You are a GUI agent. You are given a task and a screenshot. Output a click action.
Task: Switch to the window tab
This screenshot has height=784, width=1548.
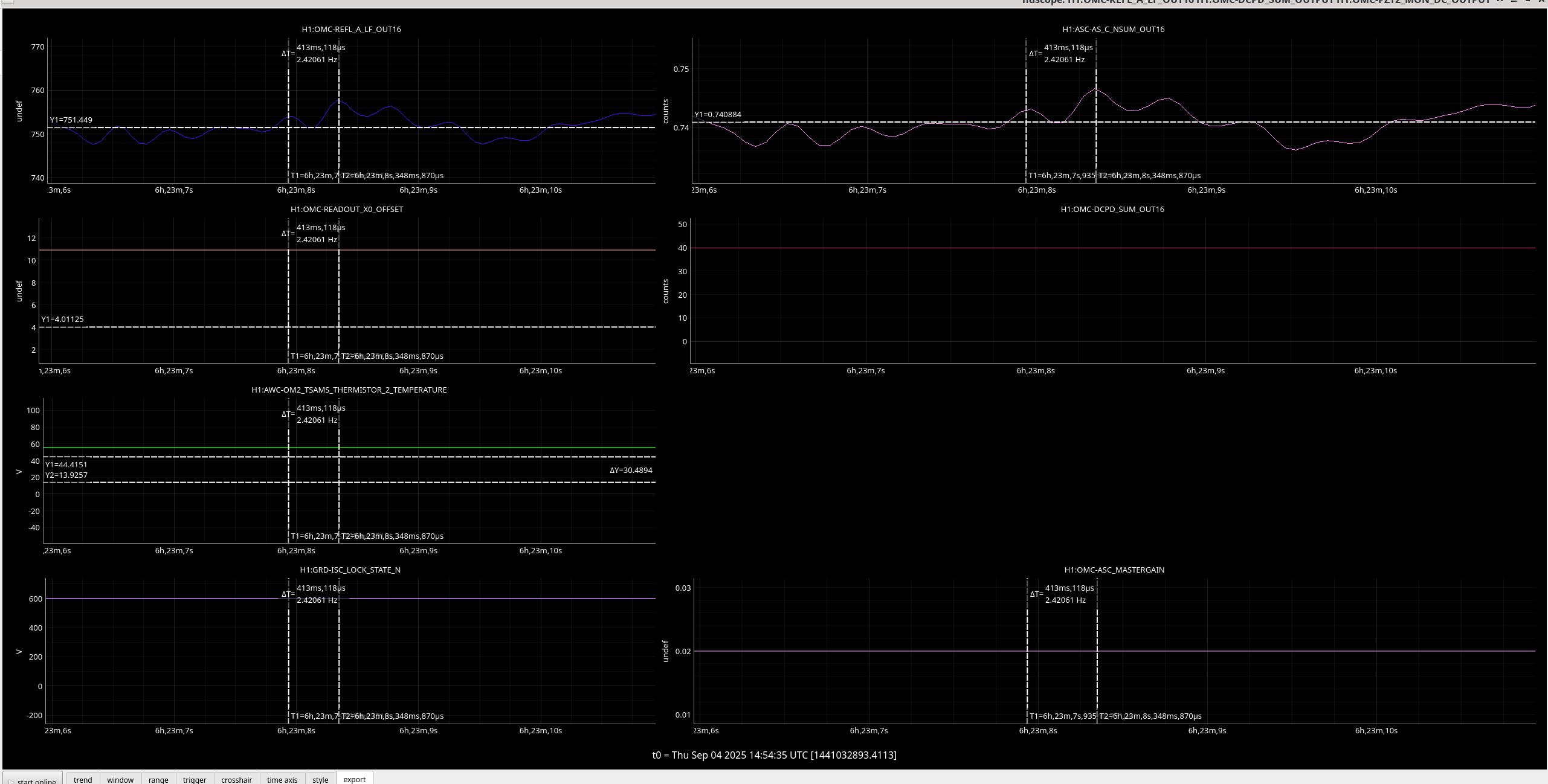[x=120, y=779]
